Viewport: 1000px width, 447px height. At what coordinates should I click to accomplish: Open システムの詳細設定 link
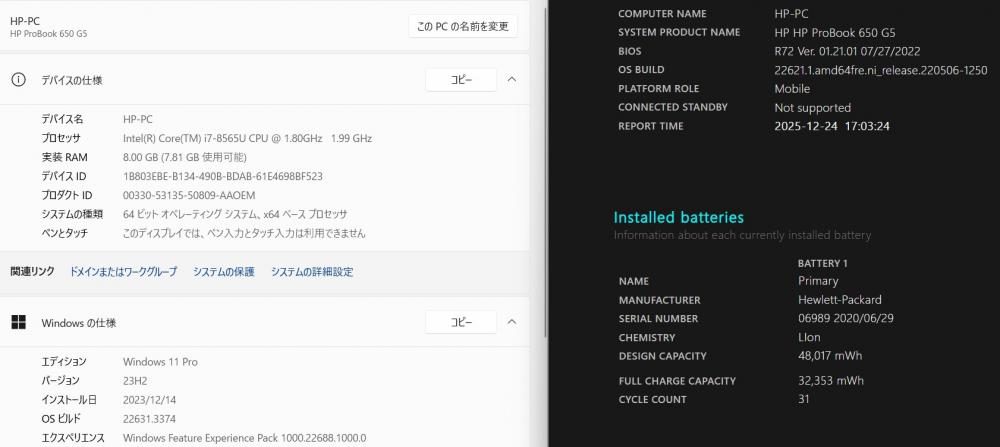312,272
